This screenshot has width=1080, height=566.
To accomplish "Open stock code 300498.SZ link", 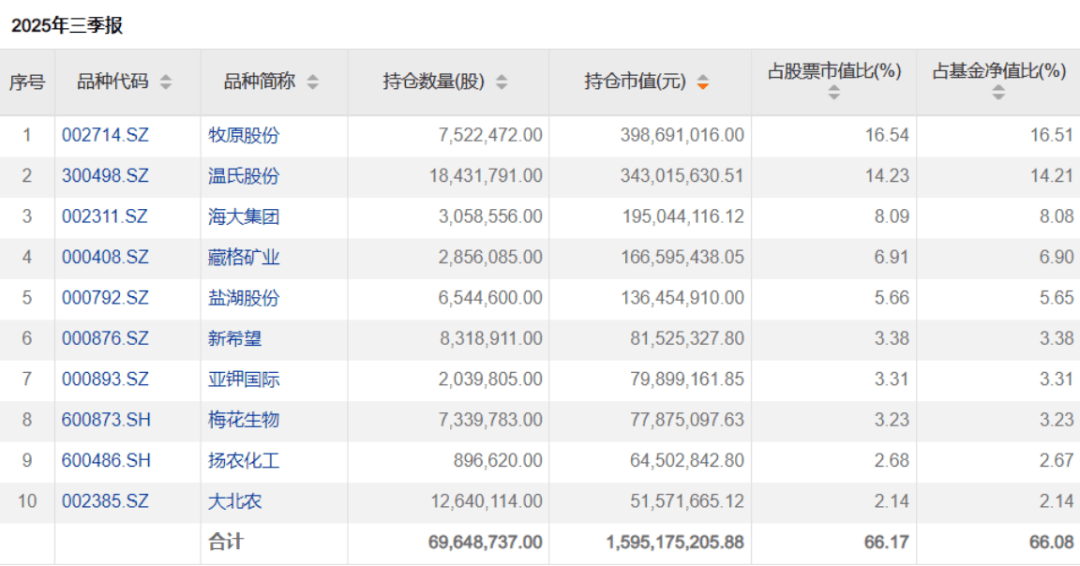I will click(105, 176).
